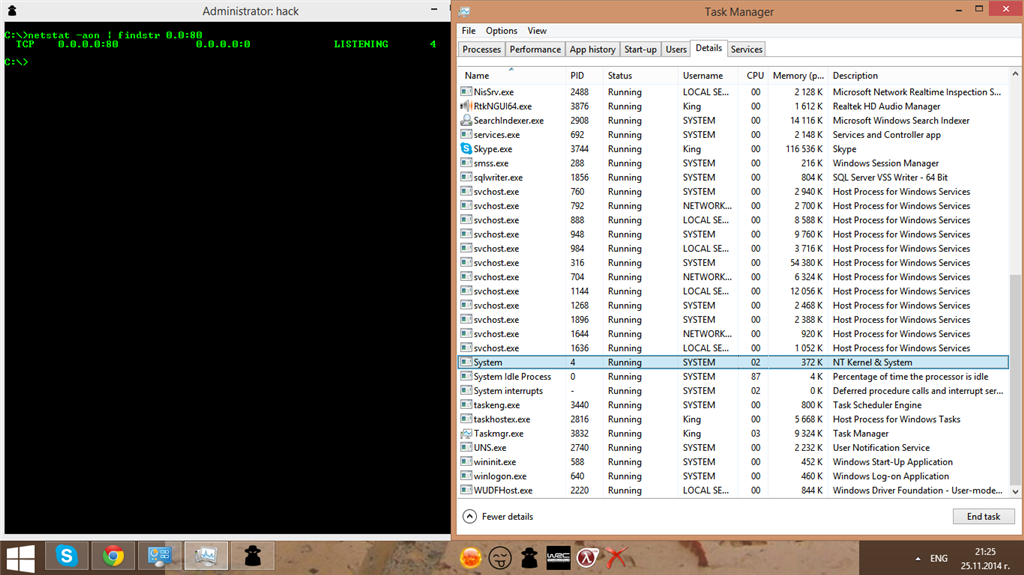Image resolution: width=1024 pixels, height=575 pixels.
Task: Select svchost.exe with PID 1636
Action: pos(734,348)
